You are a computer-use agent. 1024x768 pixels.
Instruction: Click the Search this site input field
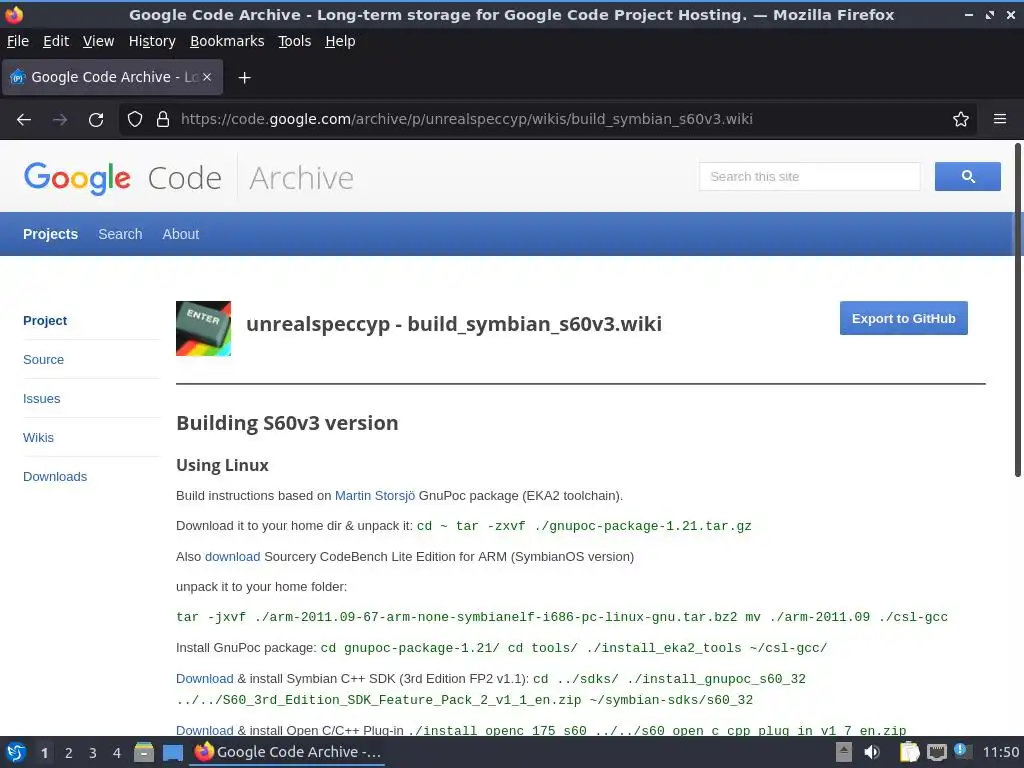pos(809,176)
